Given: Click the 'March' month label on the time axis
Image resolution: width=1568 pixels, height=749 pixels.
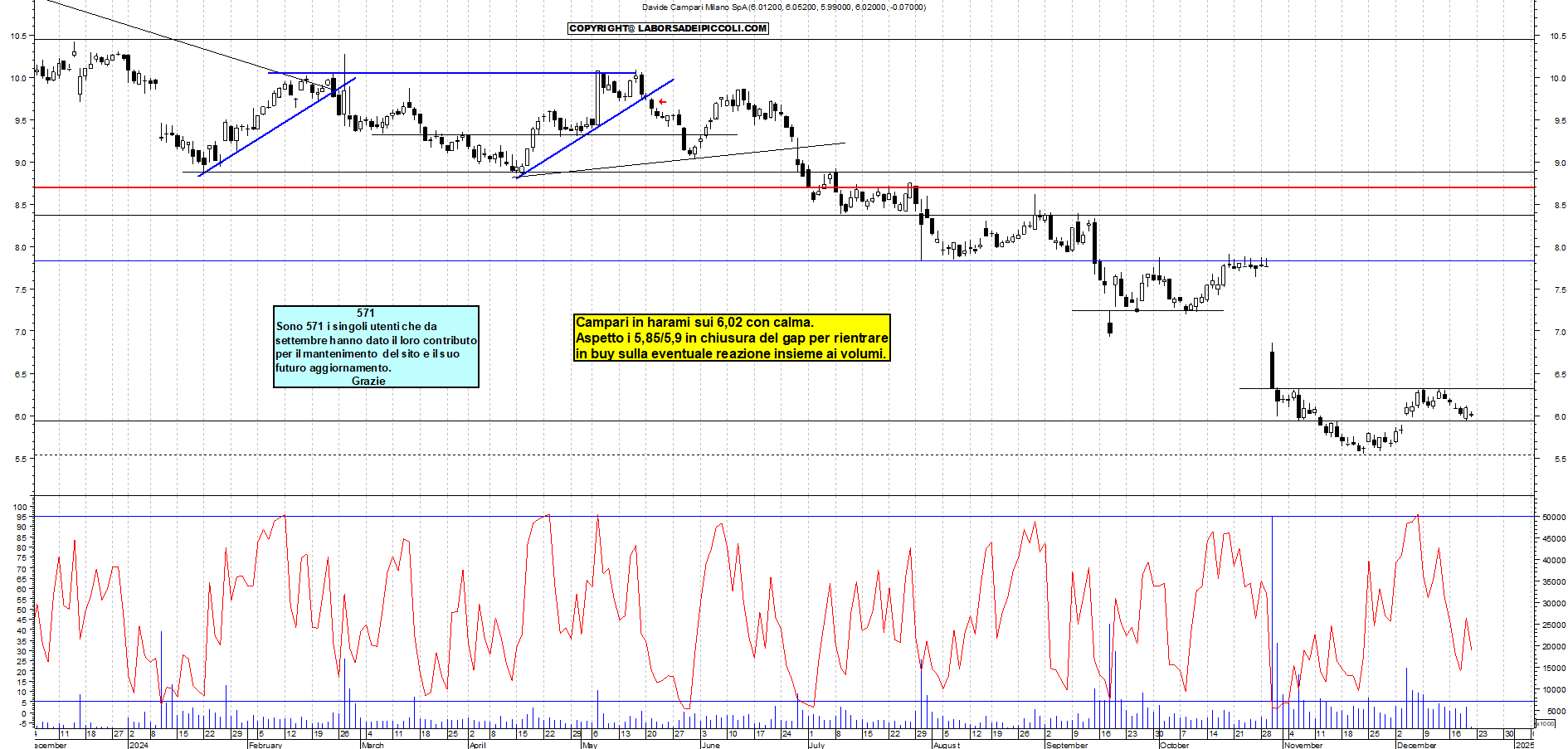Looking at the screenshot, I should point(373,745).
